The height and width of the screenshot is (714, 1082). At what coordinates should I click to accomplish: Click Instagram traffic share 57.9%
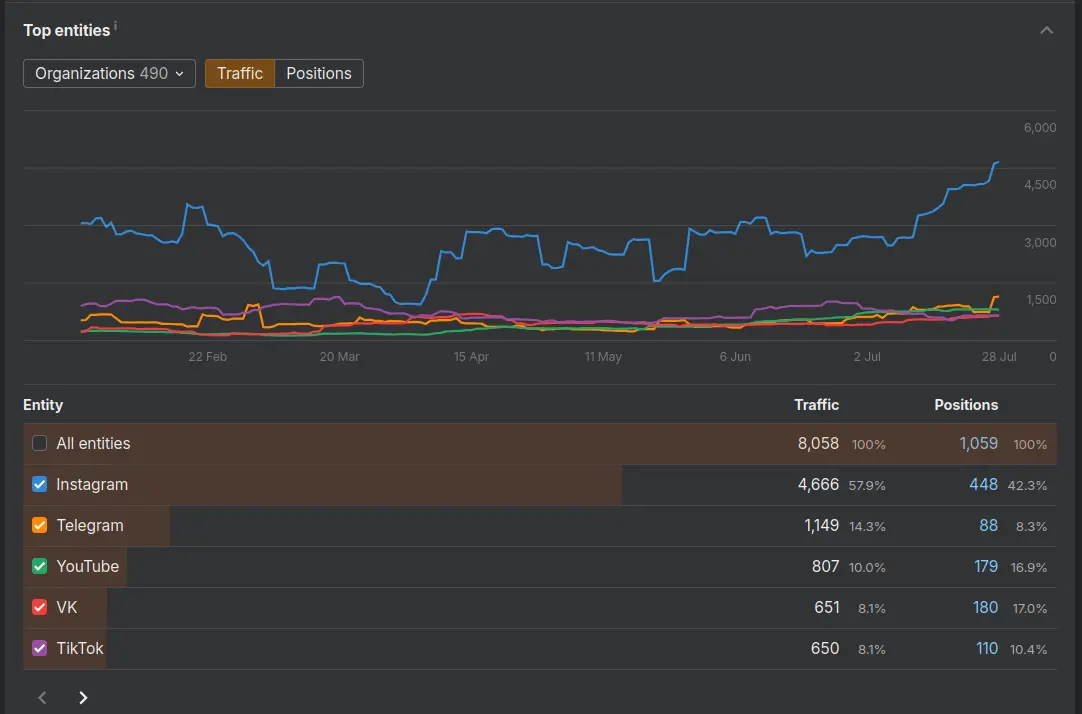click(x=867, y=486)
